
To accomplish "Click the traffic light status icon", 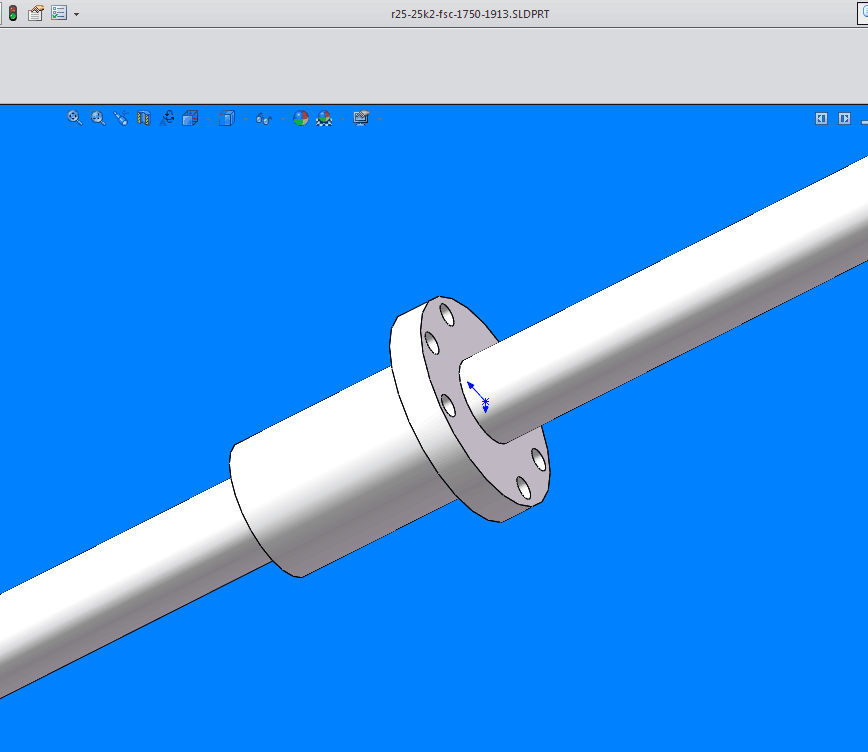I will click(13, 13).
